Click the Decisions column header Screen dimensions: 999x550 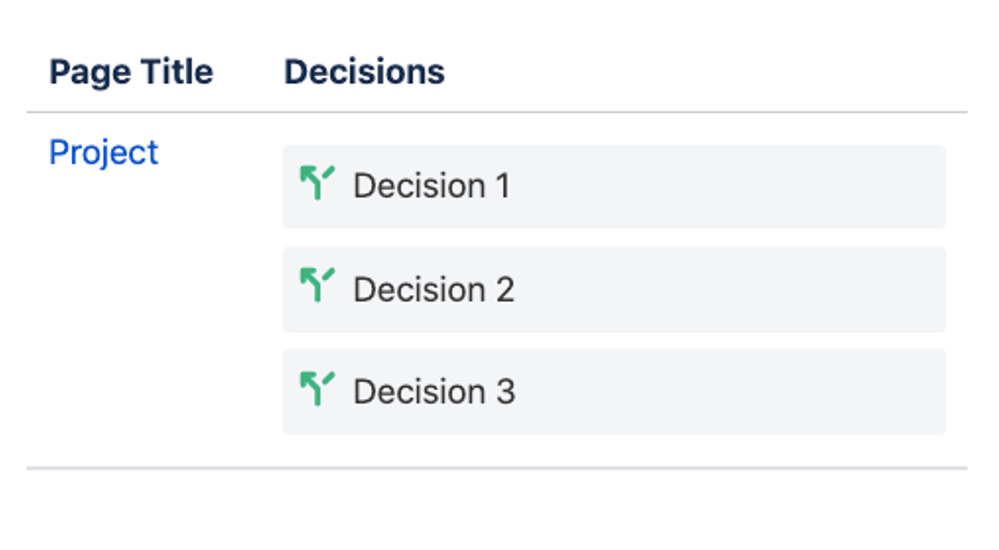click(x=364, y=72)
